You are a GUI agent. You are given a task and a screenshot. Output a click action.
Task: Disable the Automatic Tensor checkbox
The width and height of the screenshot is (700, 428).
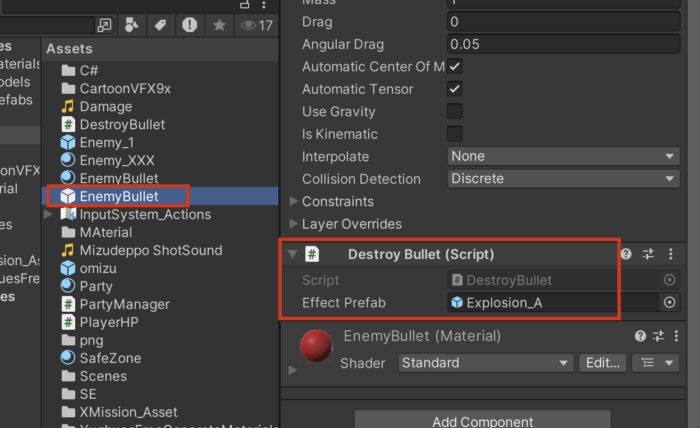[x=455, y=89]
